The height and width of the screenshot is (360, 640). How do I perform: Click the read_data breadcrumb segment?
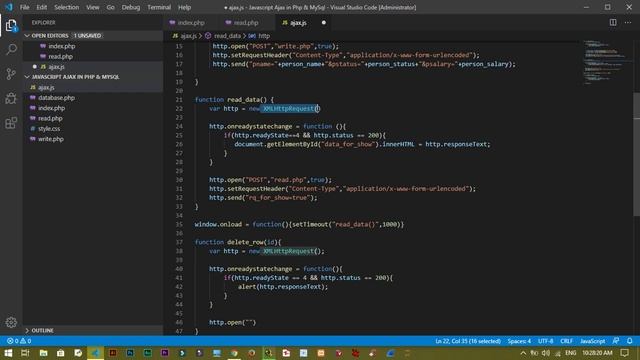(x=227, y=36)
